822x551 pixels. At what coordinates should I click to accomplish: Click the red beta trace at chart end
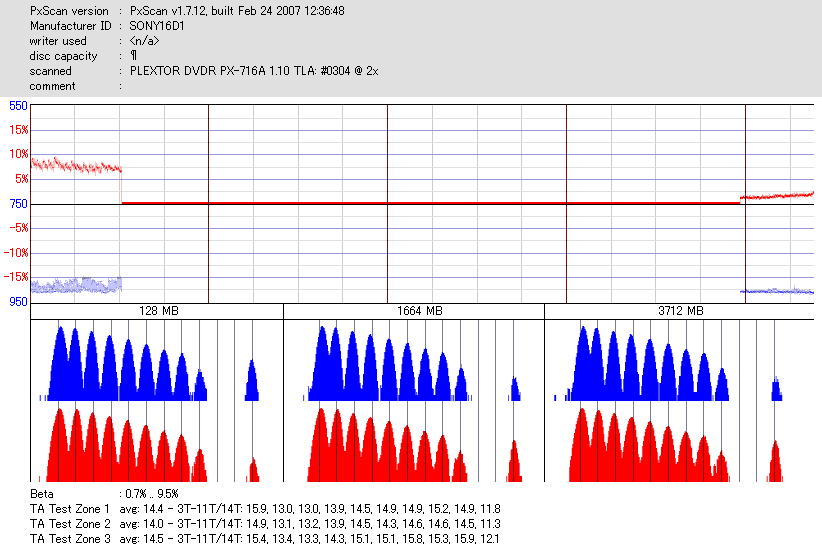[777, 196]
